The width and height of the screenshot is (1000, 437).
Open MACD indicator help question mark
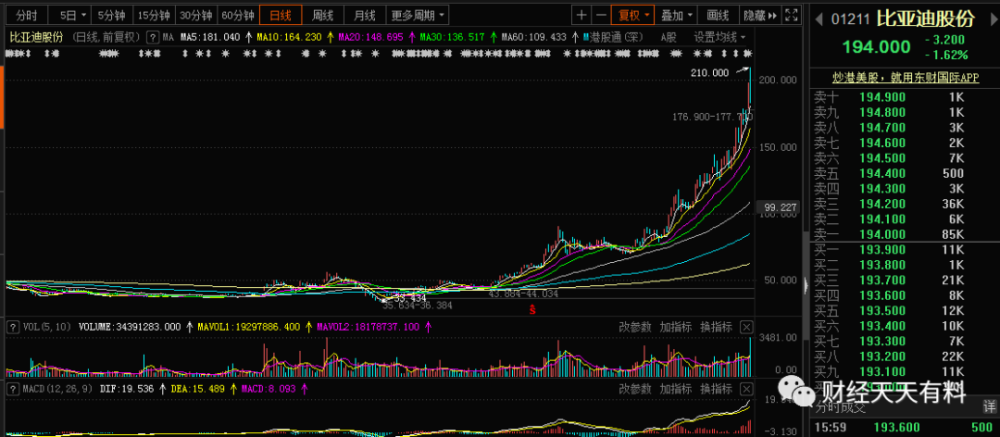[x=12, y=388]
